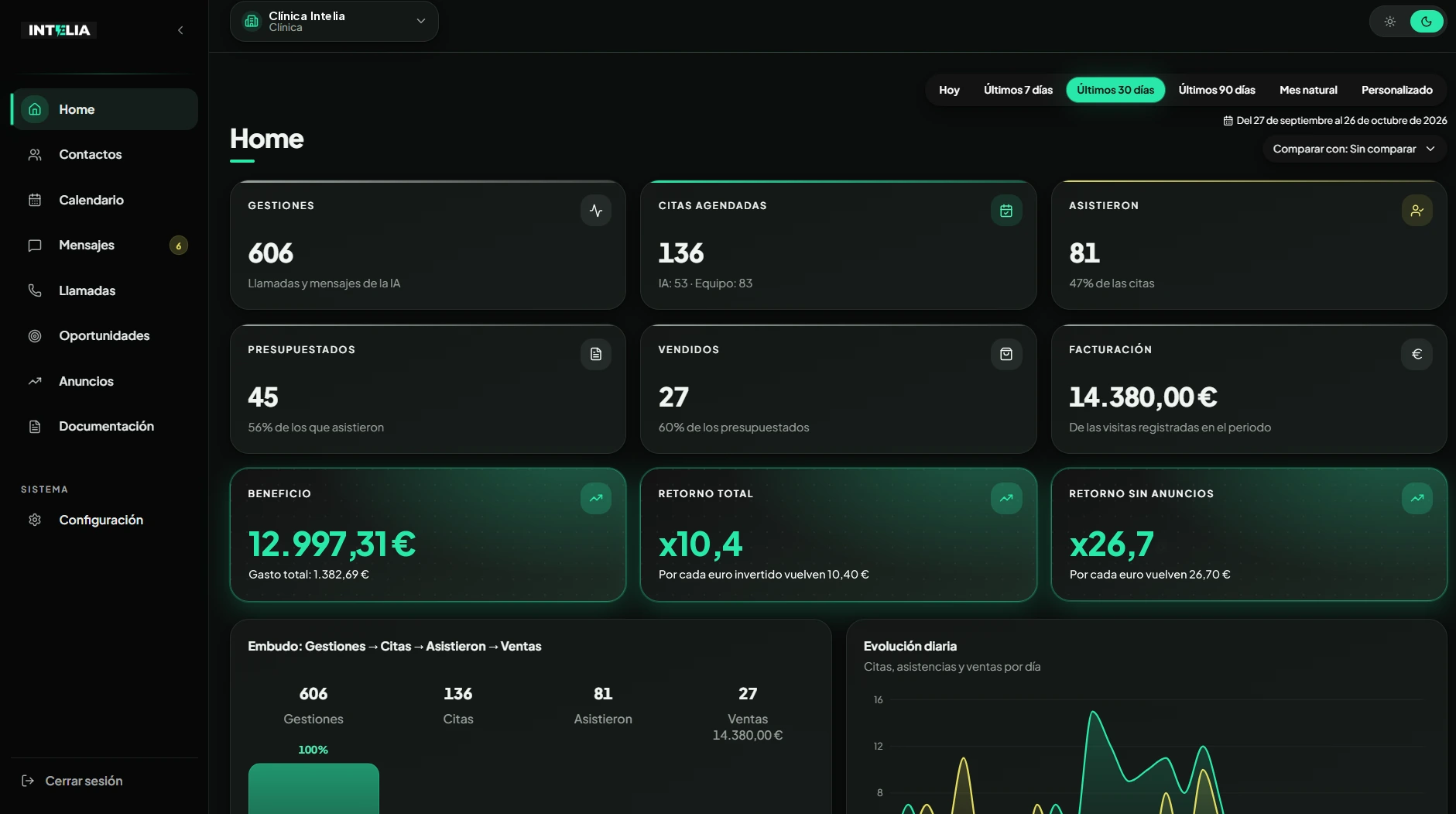Click the Vendidos shopping bag icon
The height and width of the screenshot is (814, 1456).
pyautogui.click(x=1006, y=355)
